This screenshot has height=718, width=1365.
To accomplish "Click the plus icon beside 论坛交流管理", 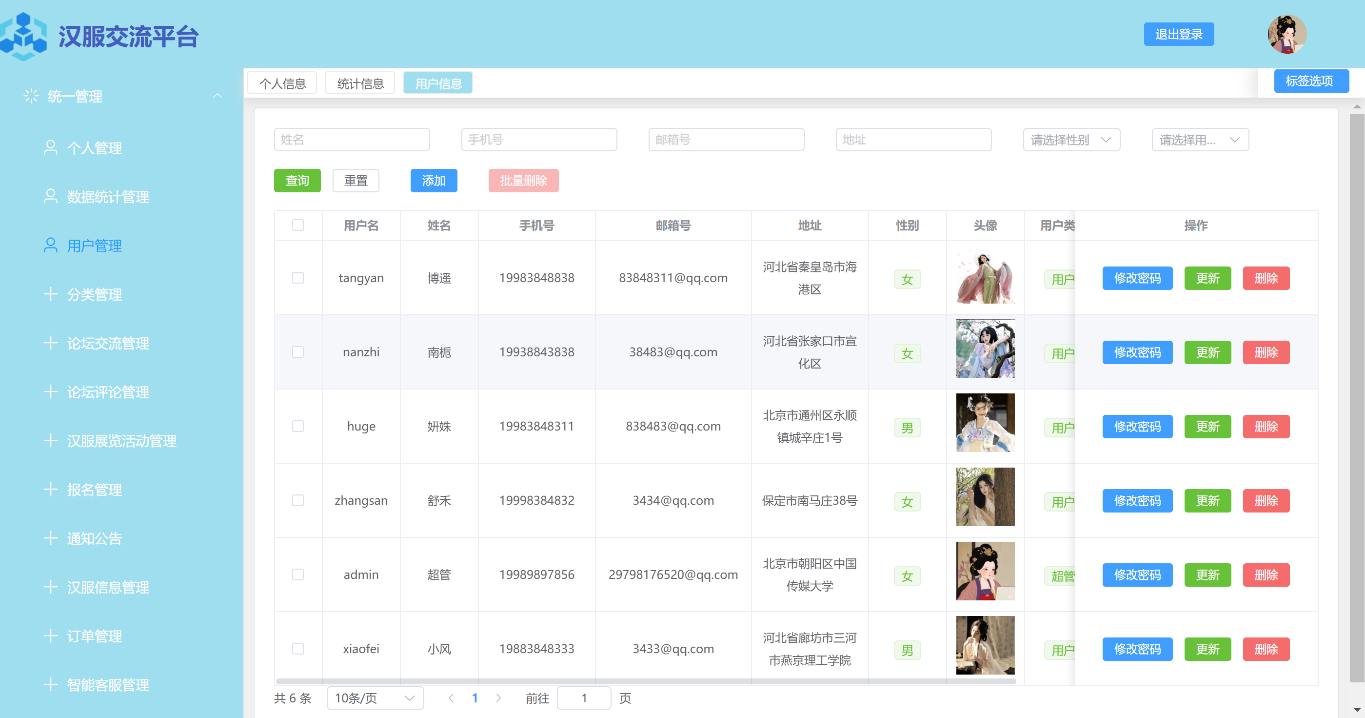I will coord(50,343).
